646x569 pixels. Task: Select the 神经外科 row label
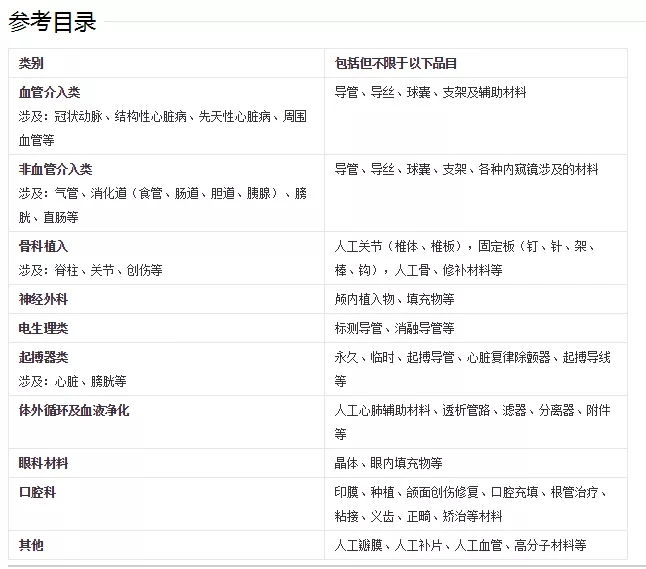point(43,299)
